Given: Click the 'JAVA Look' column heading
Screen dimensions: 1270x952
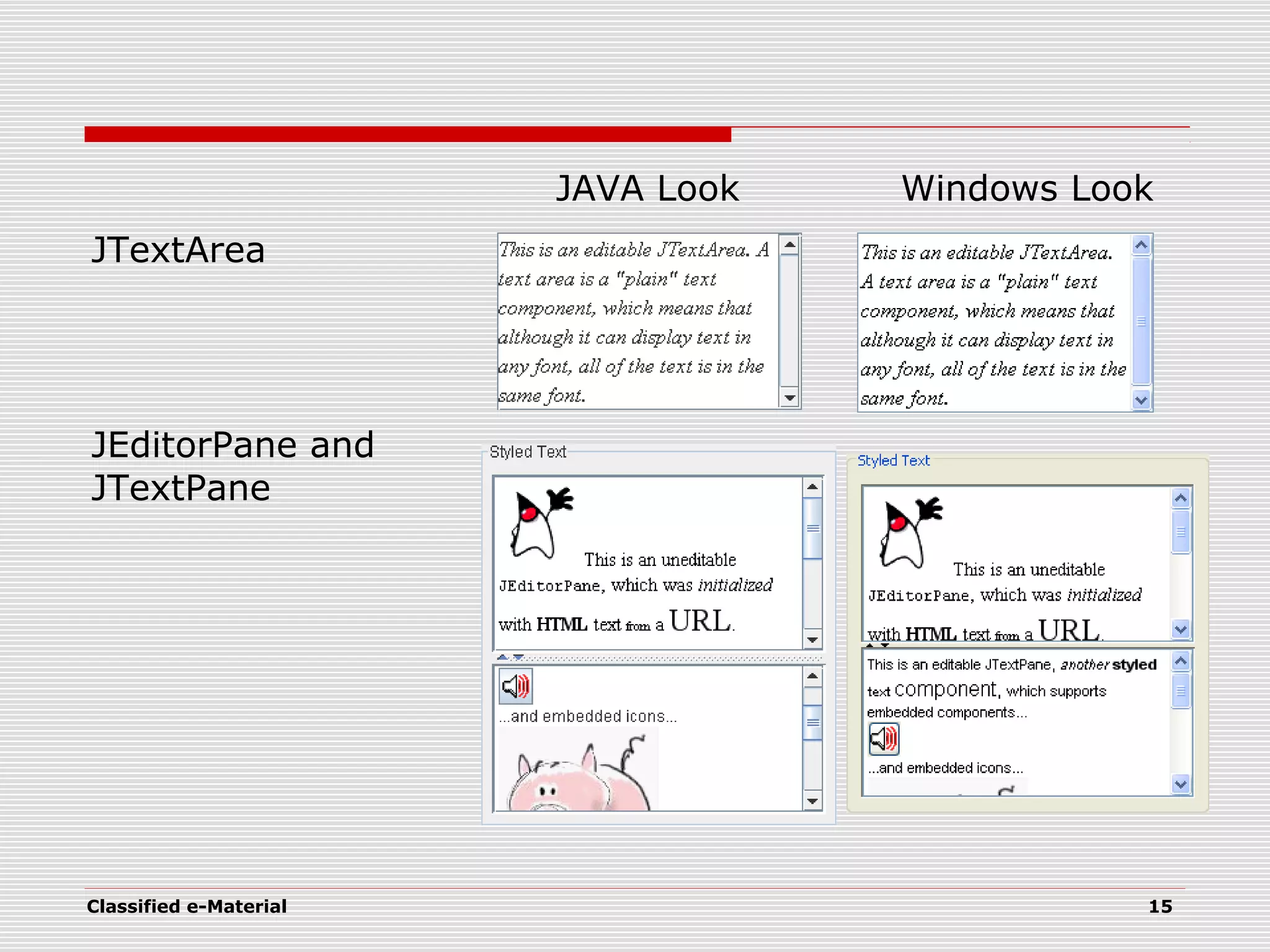Looking at the screenshot, I should point(647,188).
